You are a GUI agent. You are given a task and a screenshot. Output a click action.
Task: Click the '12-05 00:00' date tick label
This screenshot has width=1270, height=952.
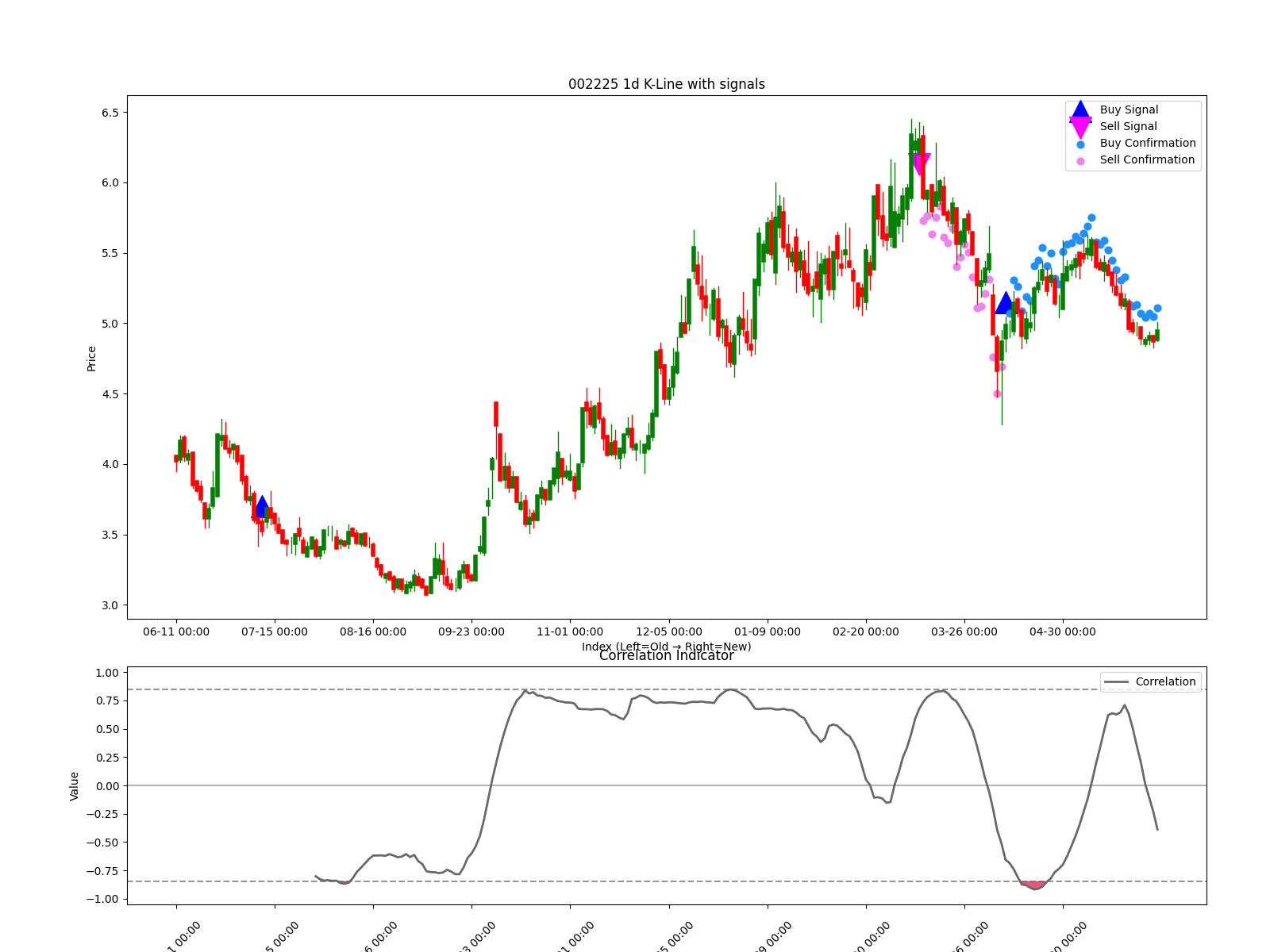[x=669, y=632]
